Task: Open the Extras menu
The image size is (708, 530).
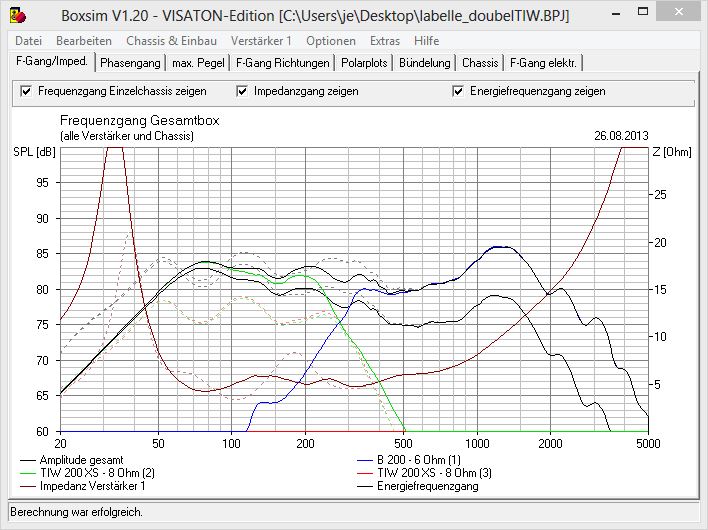Action: (x=385, y=41)
